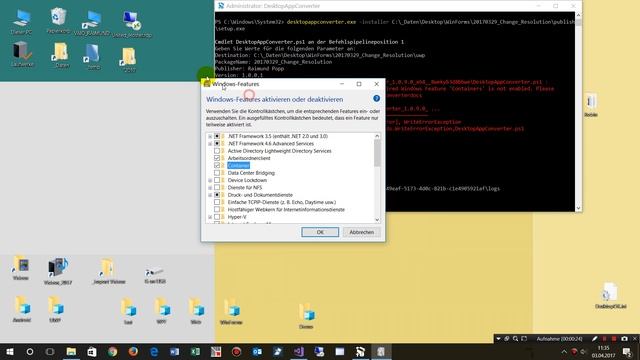Screen dimensions: 640x360
Task: Click the recorder zoom magnifier icon
Action: click(516, 339)
